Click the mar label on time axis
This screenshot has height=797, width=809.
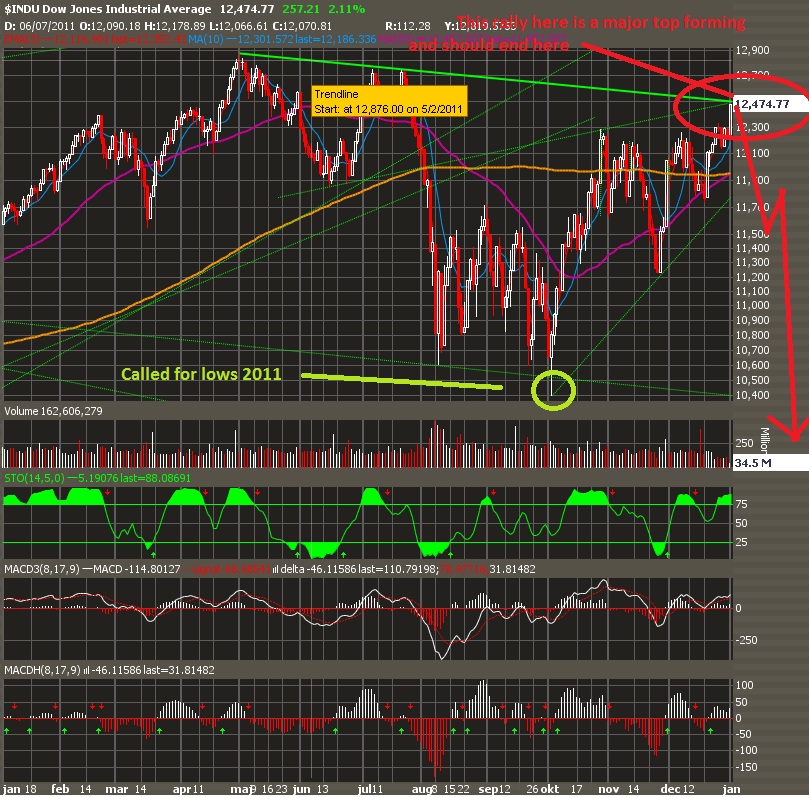click(x=117, y=789)
